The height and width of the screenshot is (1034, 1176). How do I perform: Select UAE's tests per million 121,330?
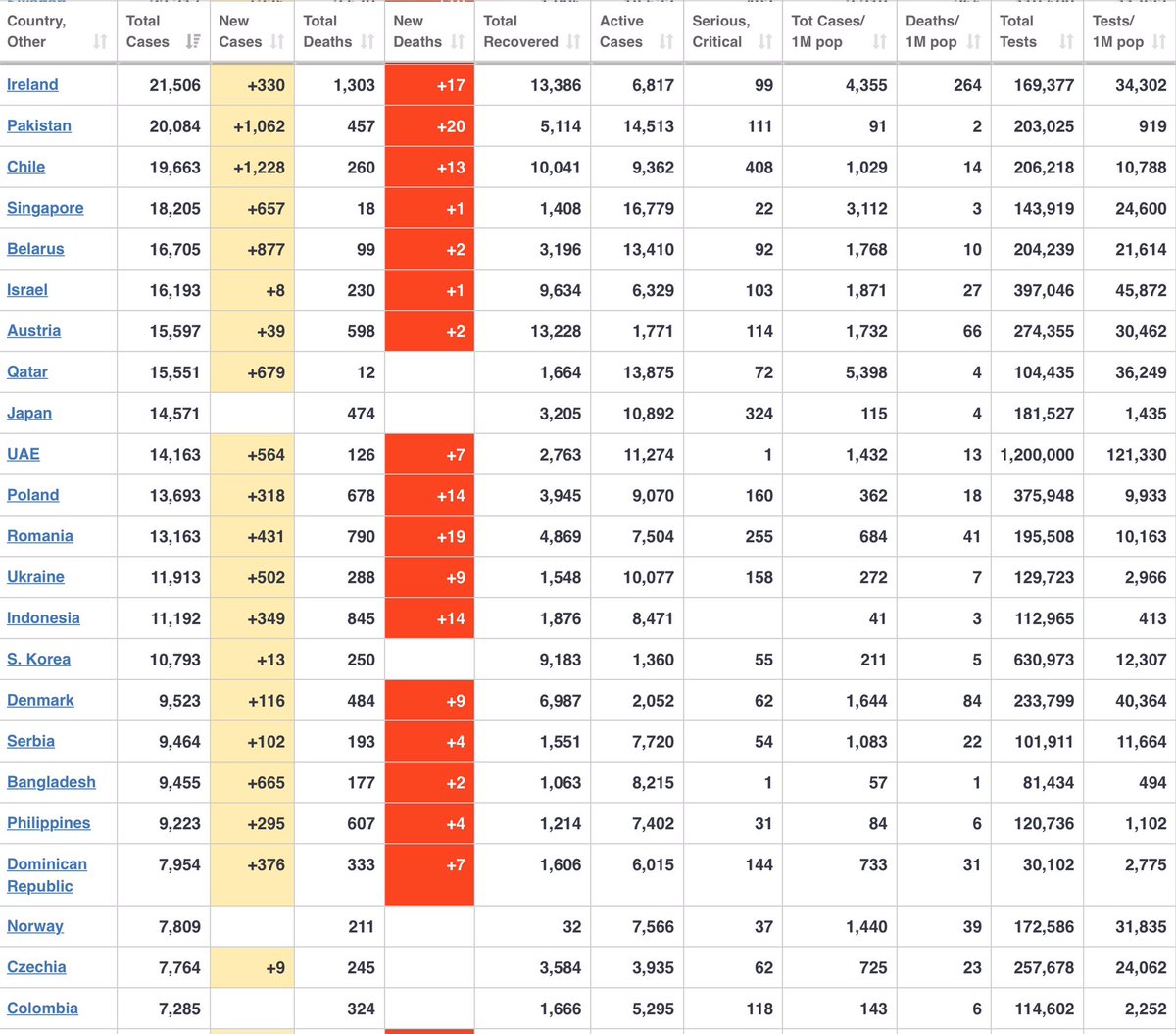point(1136,455)
